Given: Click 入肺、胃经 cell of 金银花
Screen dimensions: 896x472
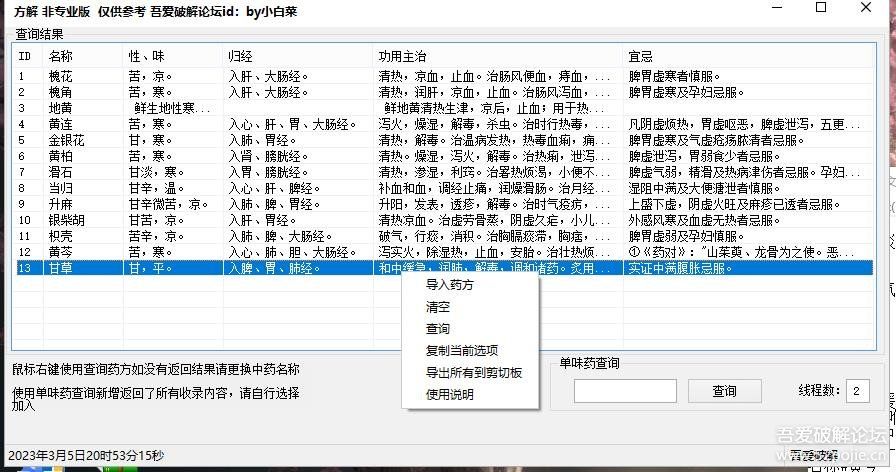Looking at the screenshot, I should click(262, 140).
